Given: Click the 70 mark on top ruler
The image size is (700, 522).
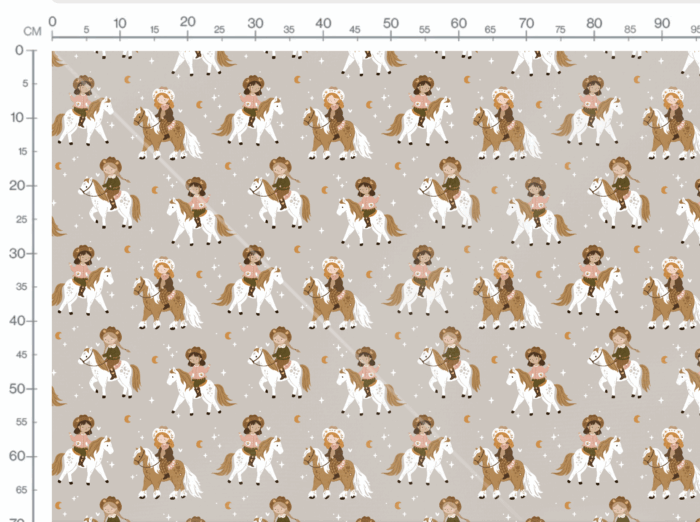Looking at the screenshot, I should (526, 23).
